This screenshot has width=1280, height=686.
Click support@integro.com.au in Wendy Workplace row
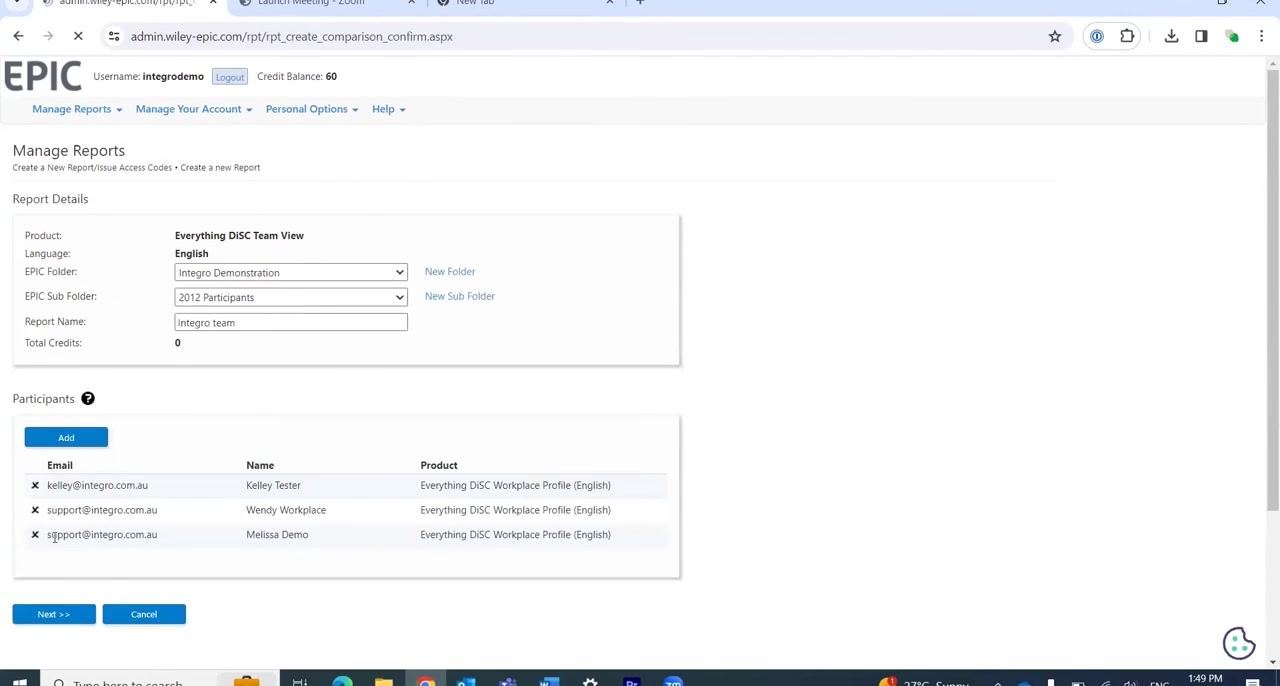click(x=102, y=510)
